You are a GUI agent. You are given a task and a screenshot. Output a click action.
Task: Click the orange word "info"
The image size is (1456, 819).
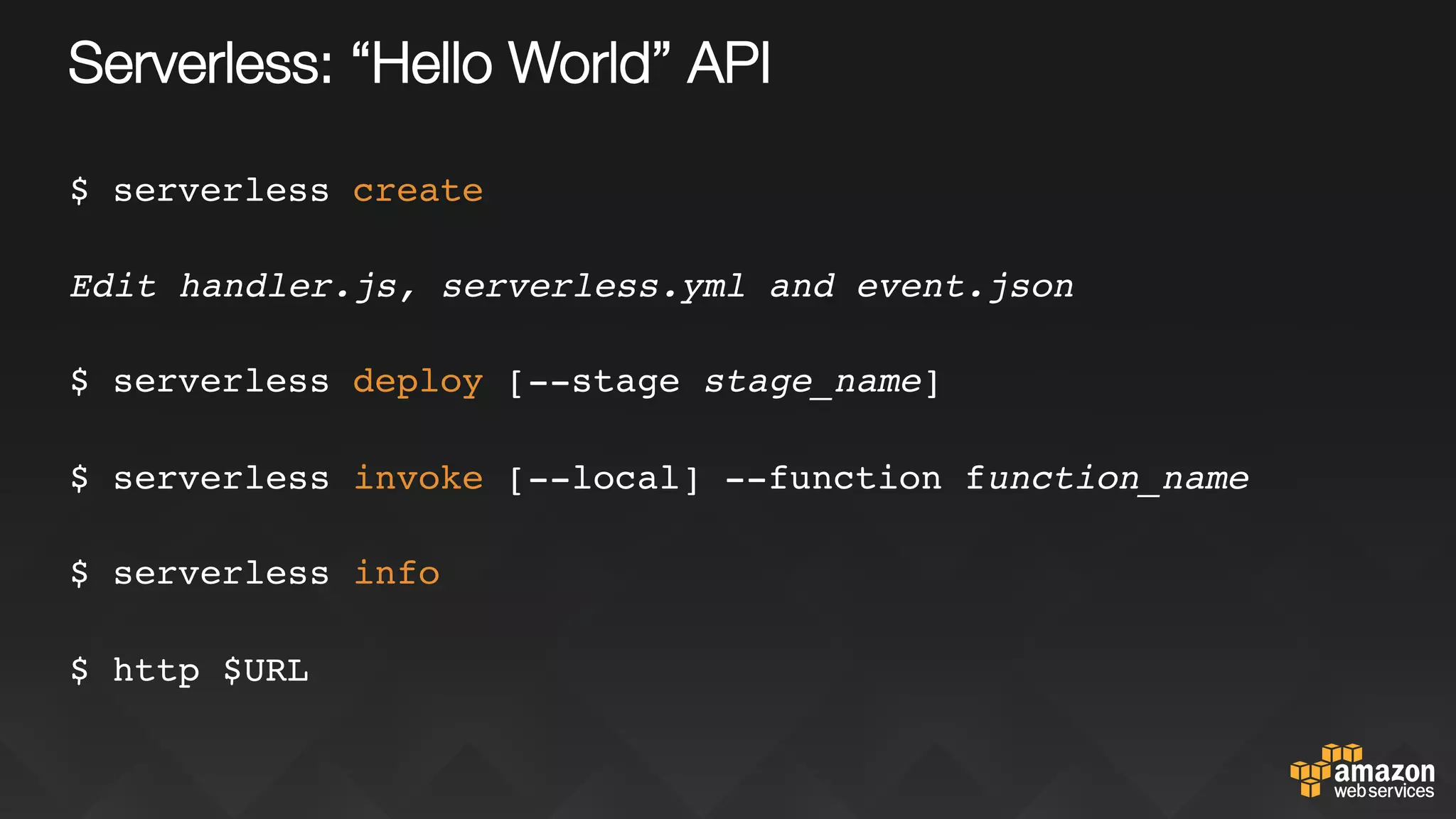point(397,573)
